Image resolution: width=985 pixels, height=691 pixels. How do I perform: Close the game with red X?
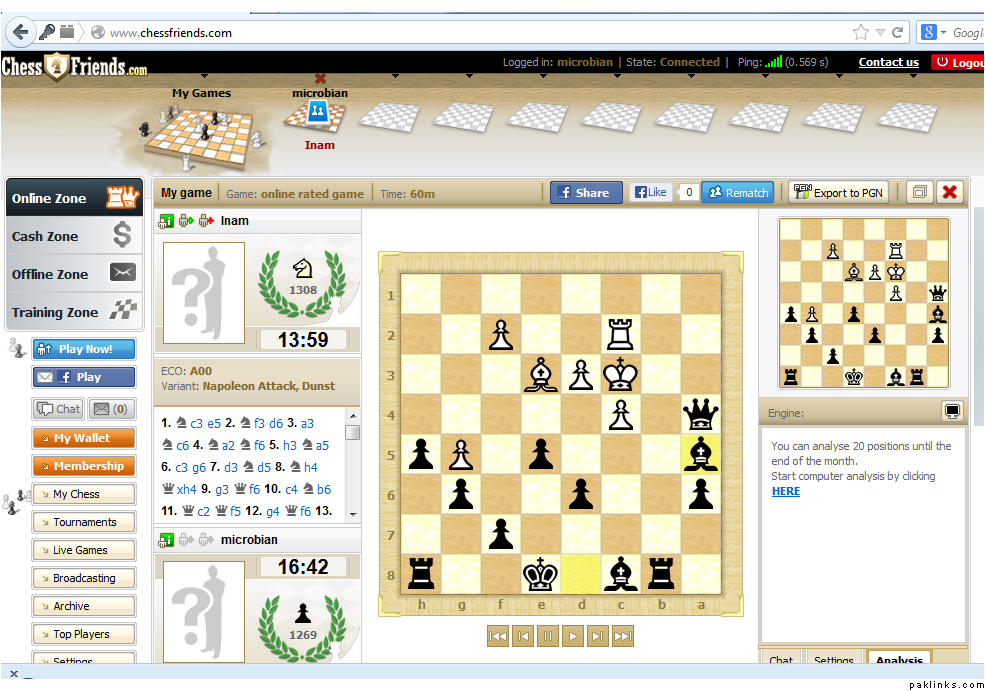[x=949, y=193]
